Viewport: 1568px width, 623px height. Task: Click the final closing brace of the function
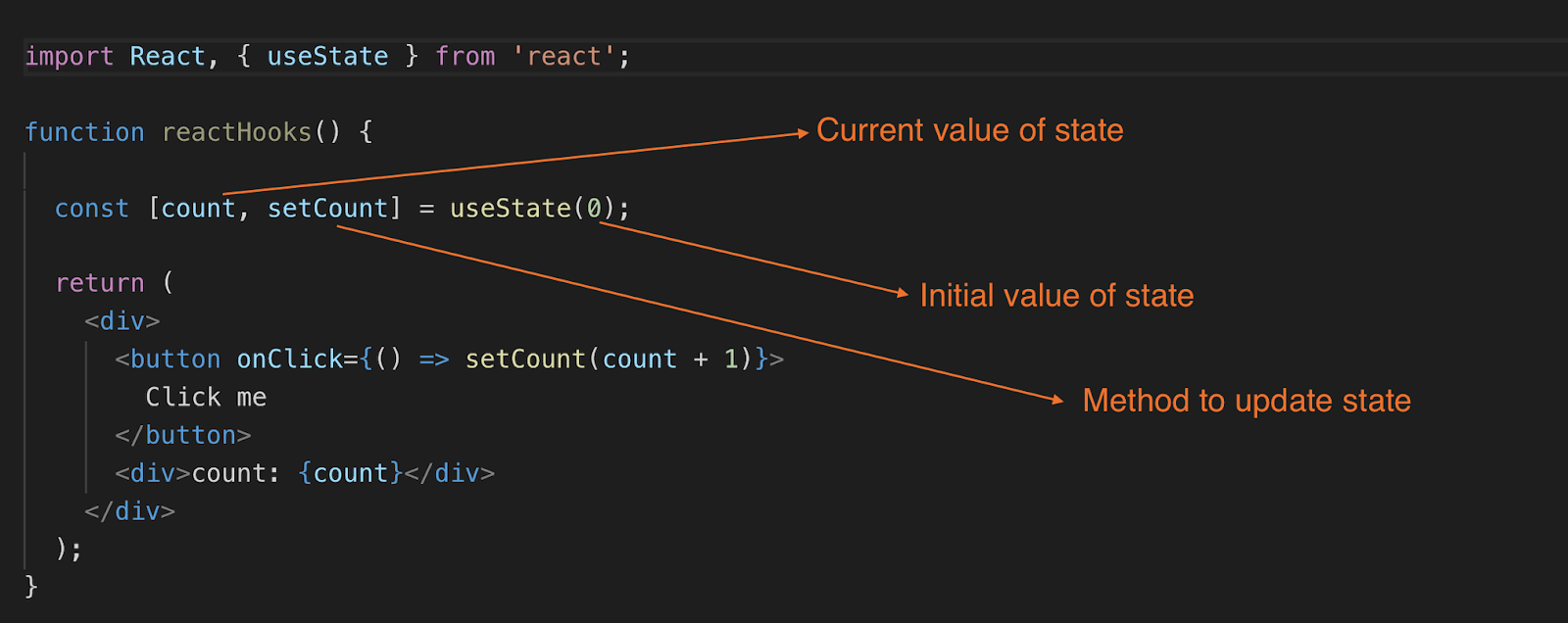31,587
